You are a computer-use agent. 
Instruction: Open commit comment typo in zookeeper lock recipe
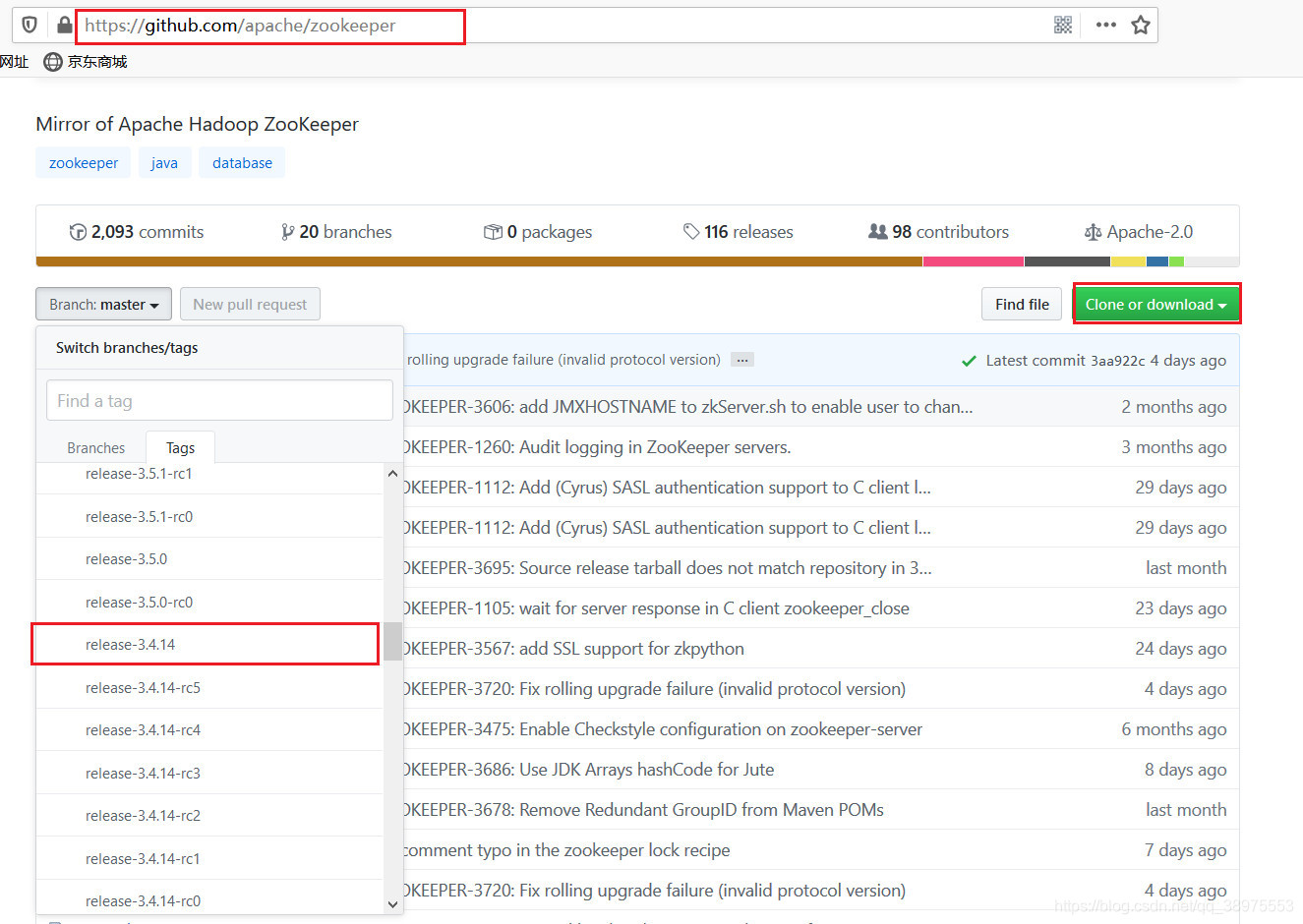point(566,850)
